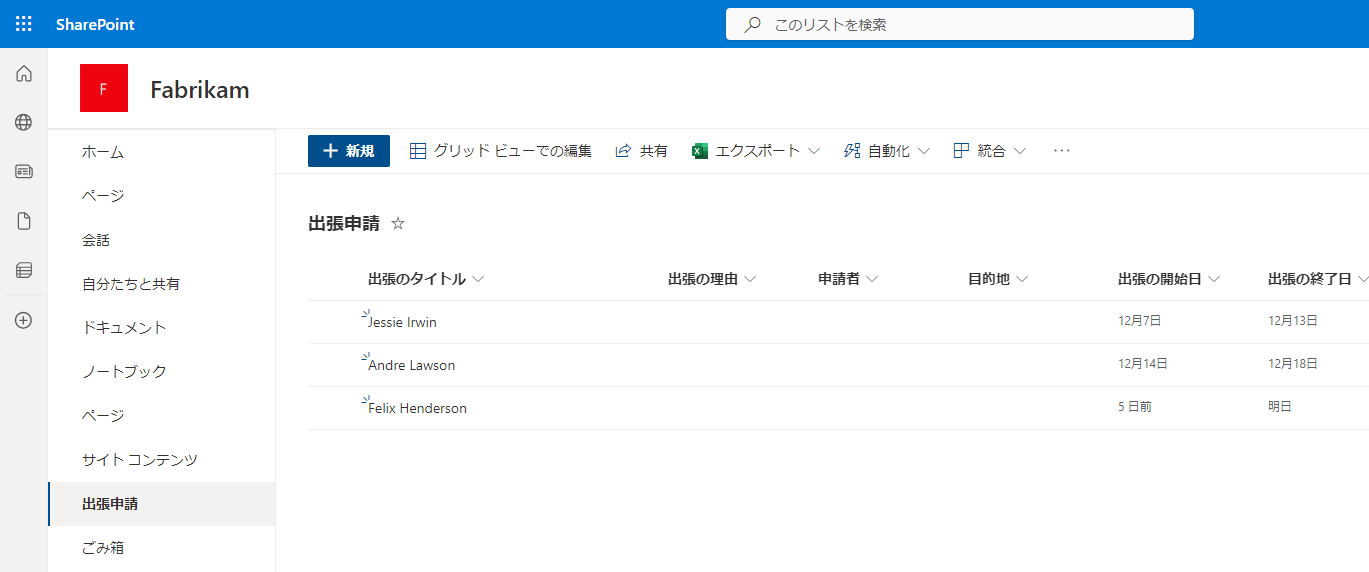Screen dimensions: 1369x572
Task: Click the Create plus circle icon
Action: pyautogui.click(x=24, y=321)
